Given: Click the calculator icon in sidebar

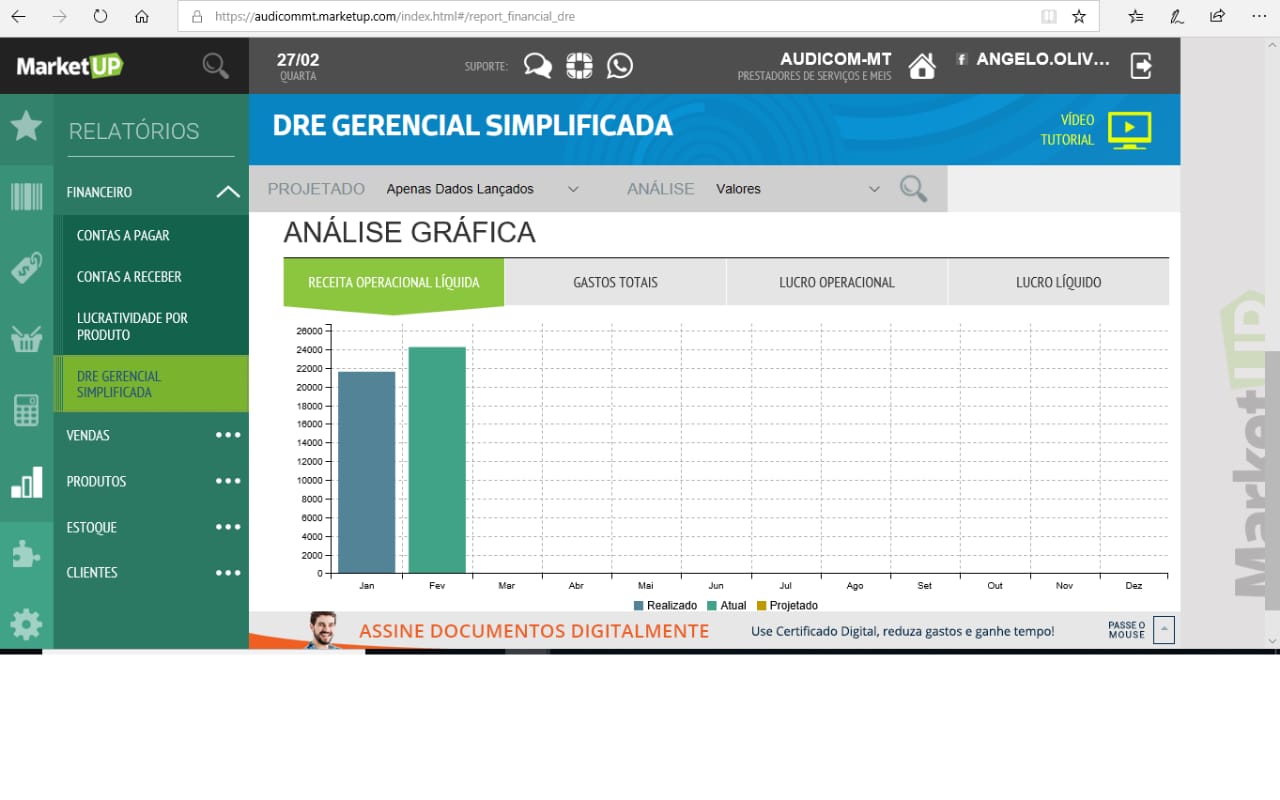Looking at the screenshot, I should click(26, 410).
